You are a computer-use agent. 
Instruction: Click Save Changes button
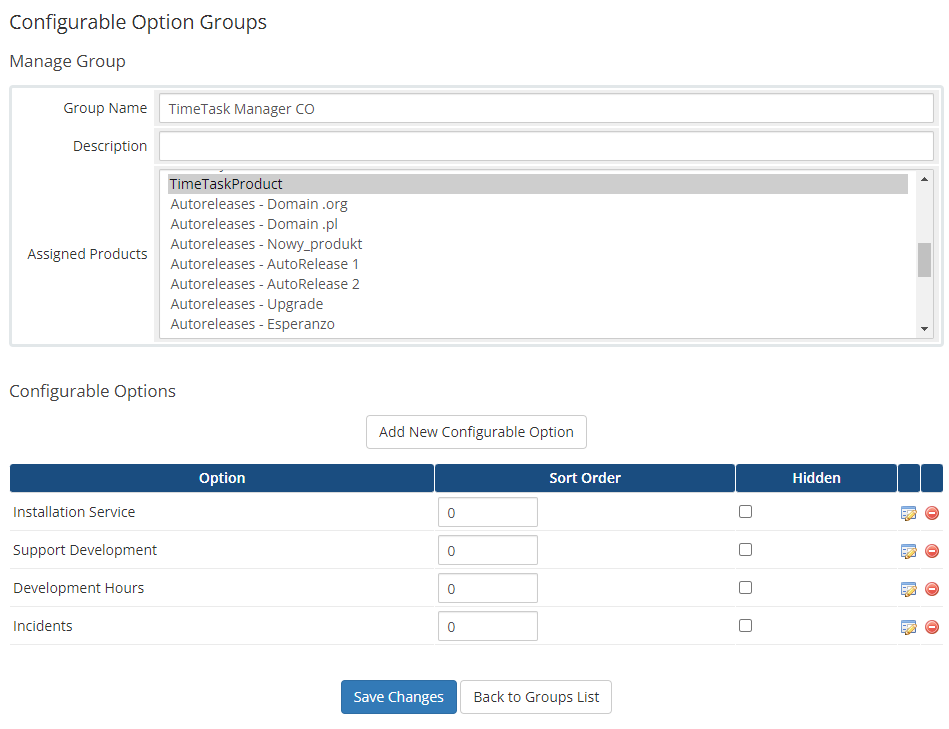(399, 697)
